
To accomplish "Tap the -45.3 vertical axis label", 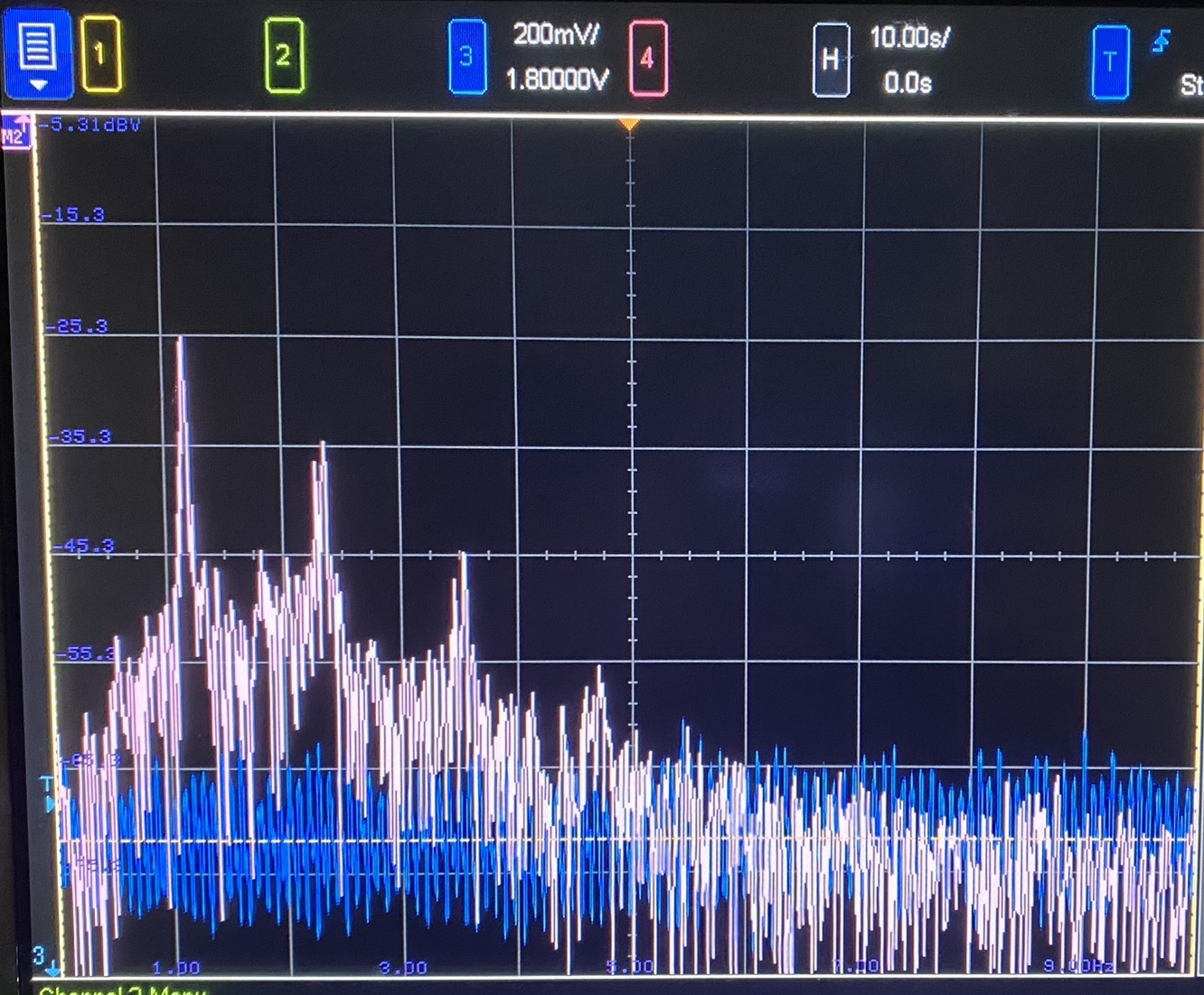I will (85, 546).
